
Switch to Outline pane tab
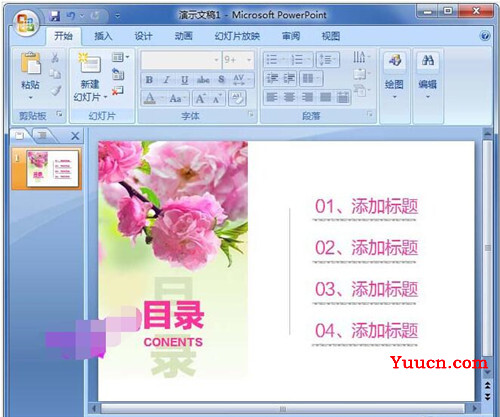coord(43,135)
